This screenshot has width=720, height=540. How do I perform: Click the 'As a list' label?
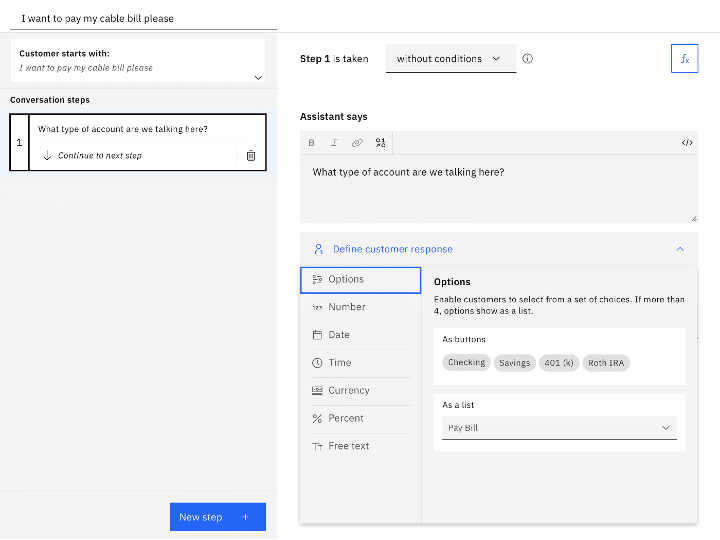point(458,405)
